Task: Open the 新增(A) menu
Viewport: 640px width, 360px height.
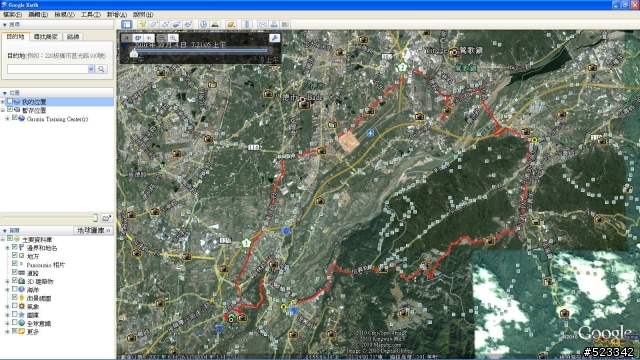Action: click(117, 14)
